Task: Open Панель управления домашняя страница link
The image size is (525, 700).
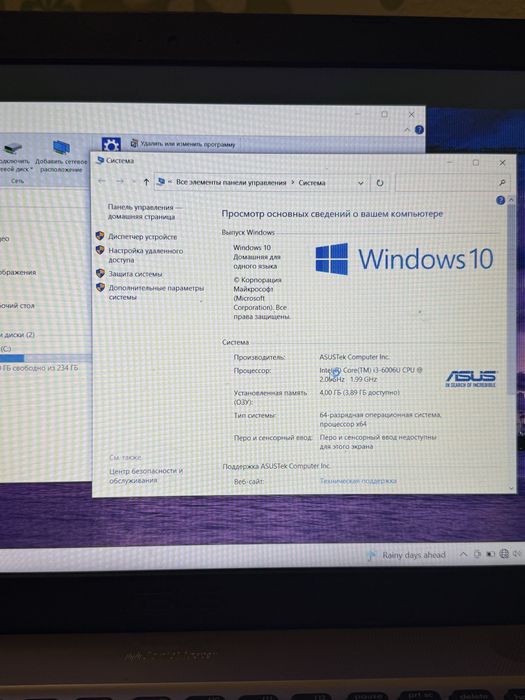Action: [x=144, y=212]
